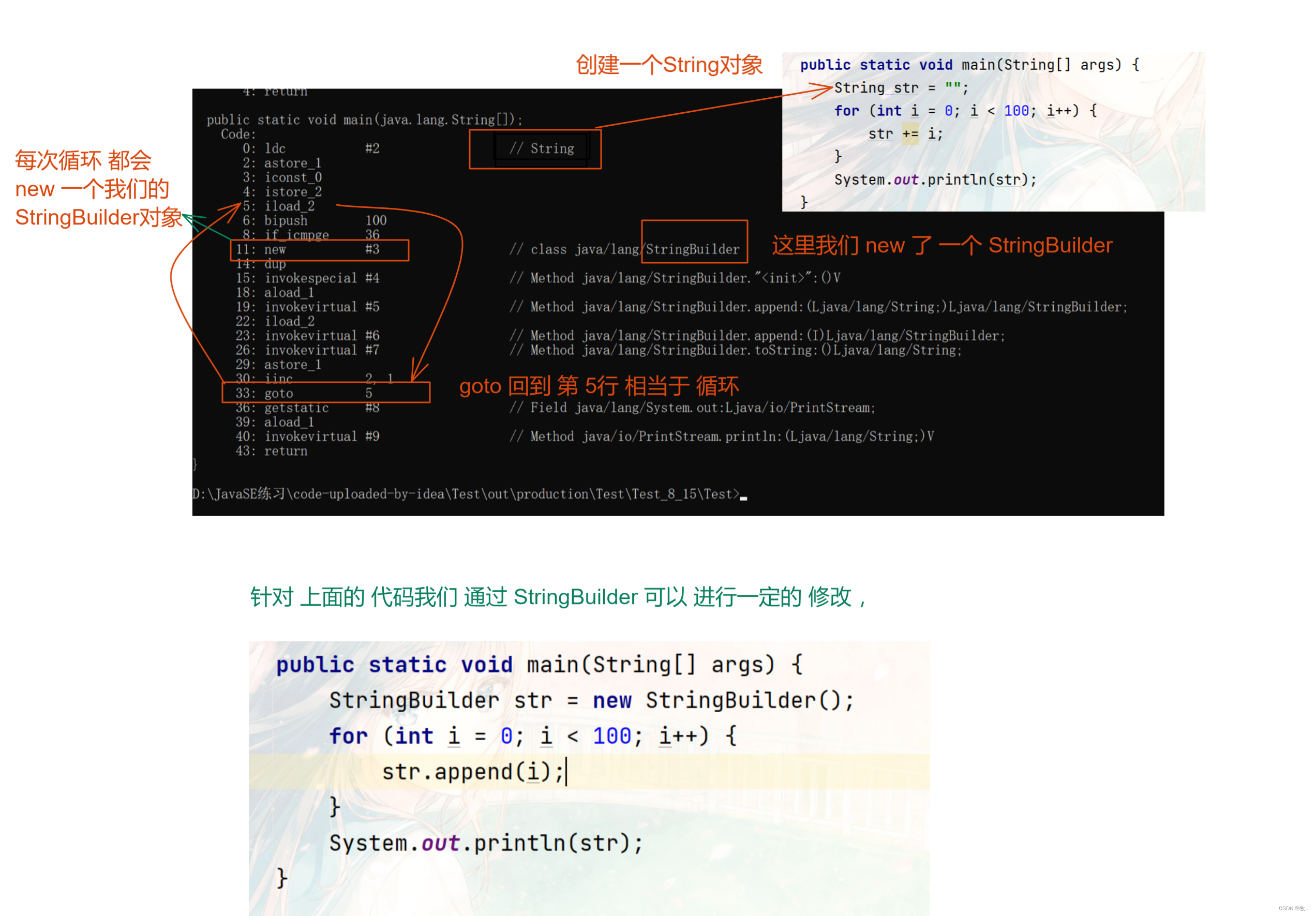The height and width of the screenshot is (916, 1316).
Task: Click 'invokevirtual #6' bytecode line
Action: [307, 335]
